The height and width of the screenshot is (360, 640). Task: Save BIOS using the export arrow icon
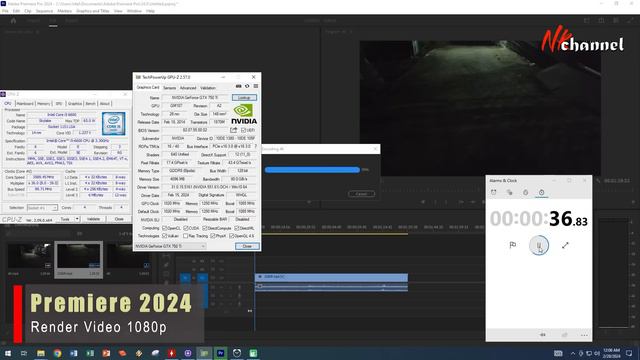[233, 130]
